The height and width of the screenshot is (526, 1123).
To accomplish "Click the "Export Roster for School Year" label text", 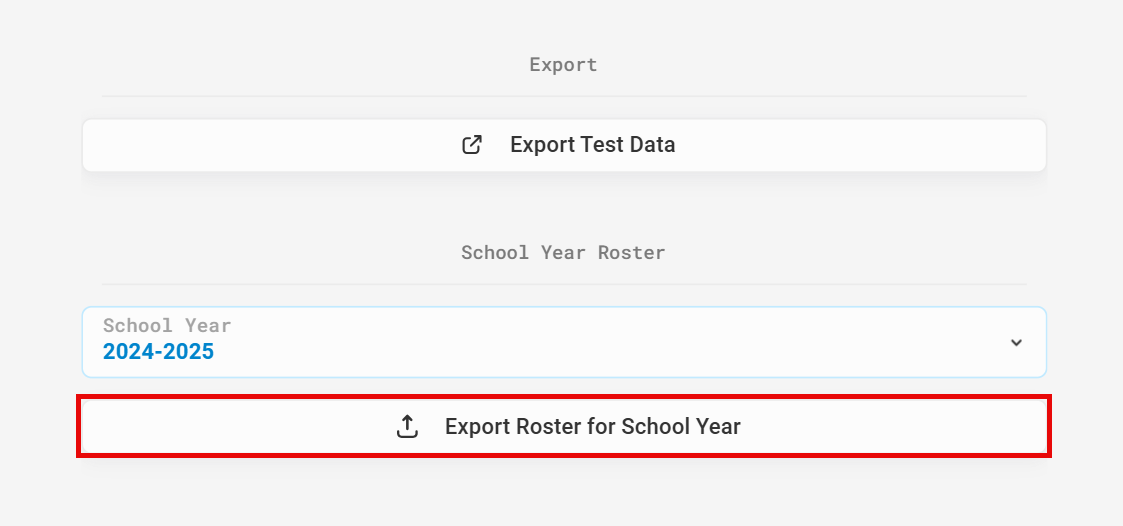I will coord(592,426).
